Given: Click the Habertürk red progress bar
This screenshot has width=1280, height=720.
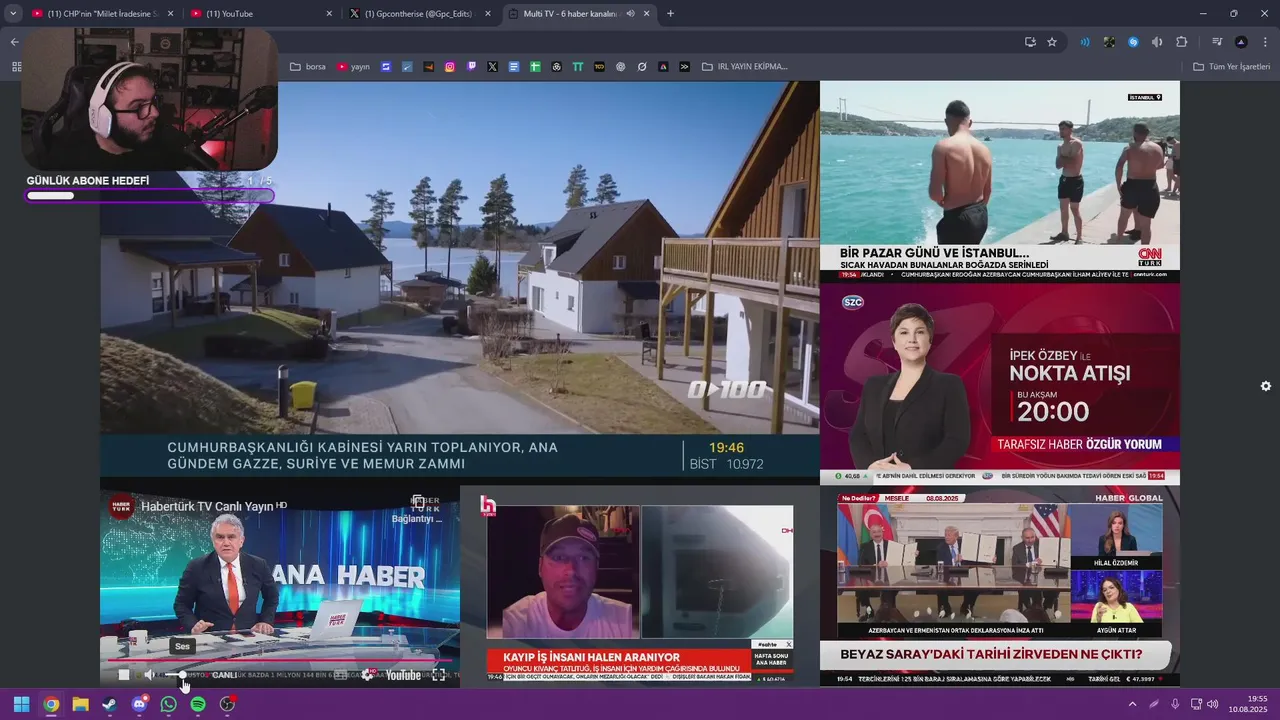Looking at the screenshot, I should point(279,661).
